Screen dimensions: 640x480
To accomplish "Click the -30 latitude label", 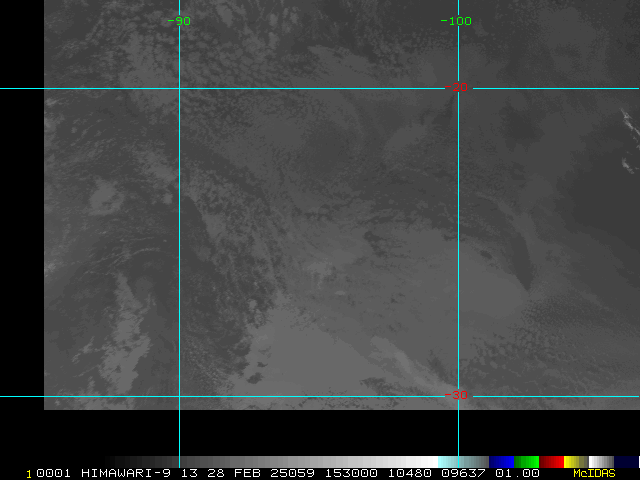I will (x=456, y=395).
